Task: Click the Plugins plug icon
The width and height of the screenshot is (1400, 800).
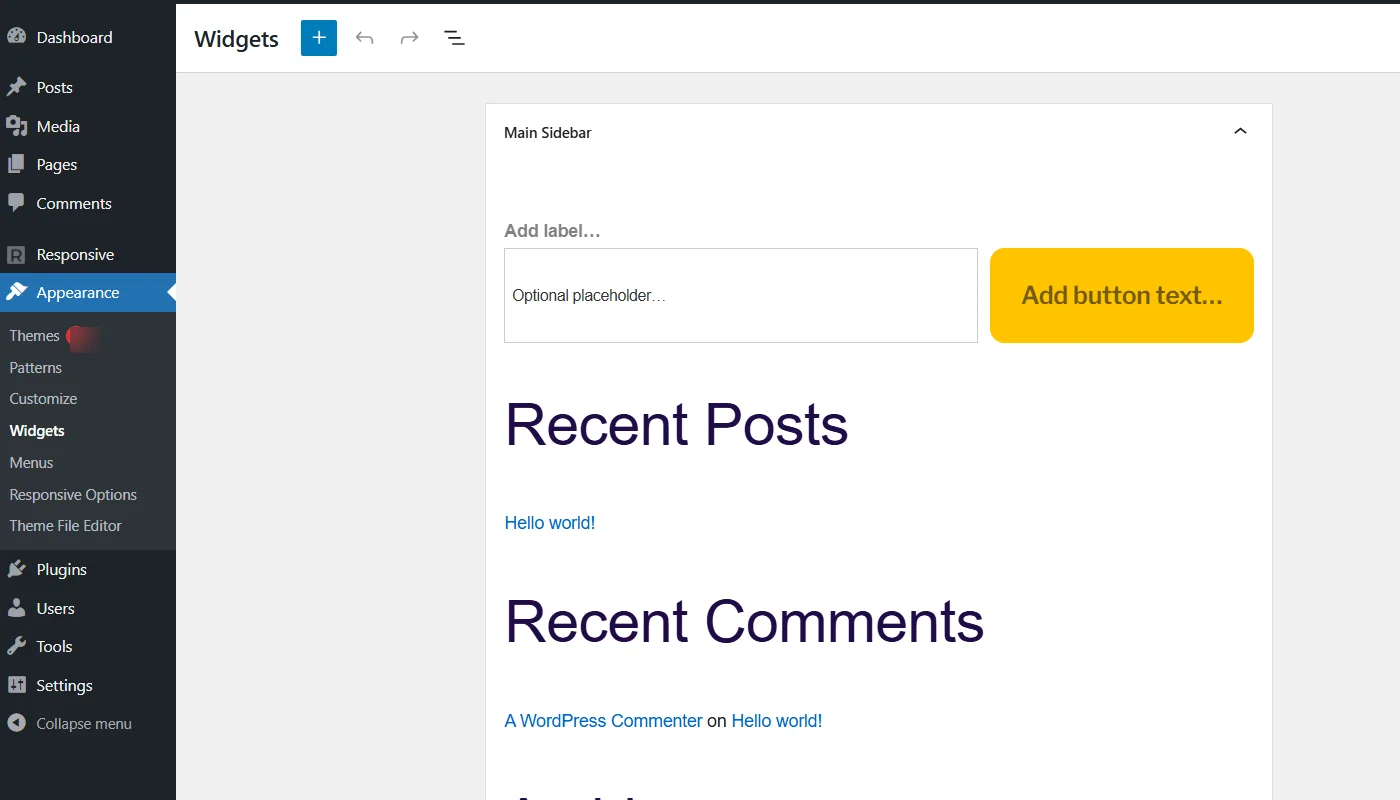Action: coord(16,569)
